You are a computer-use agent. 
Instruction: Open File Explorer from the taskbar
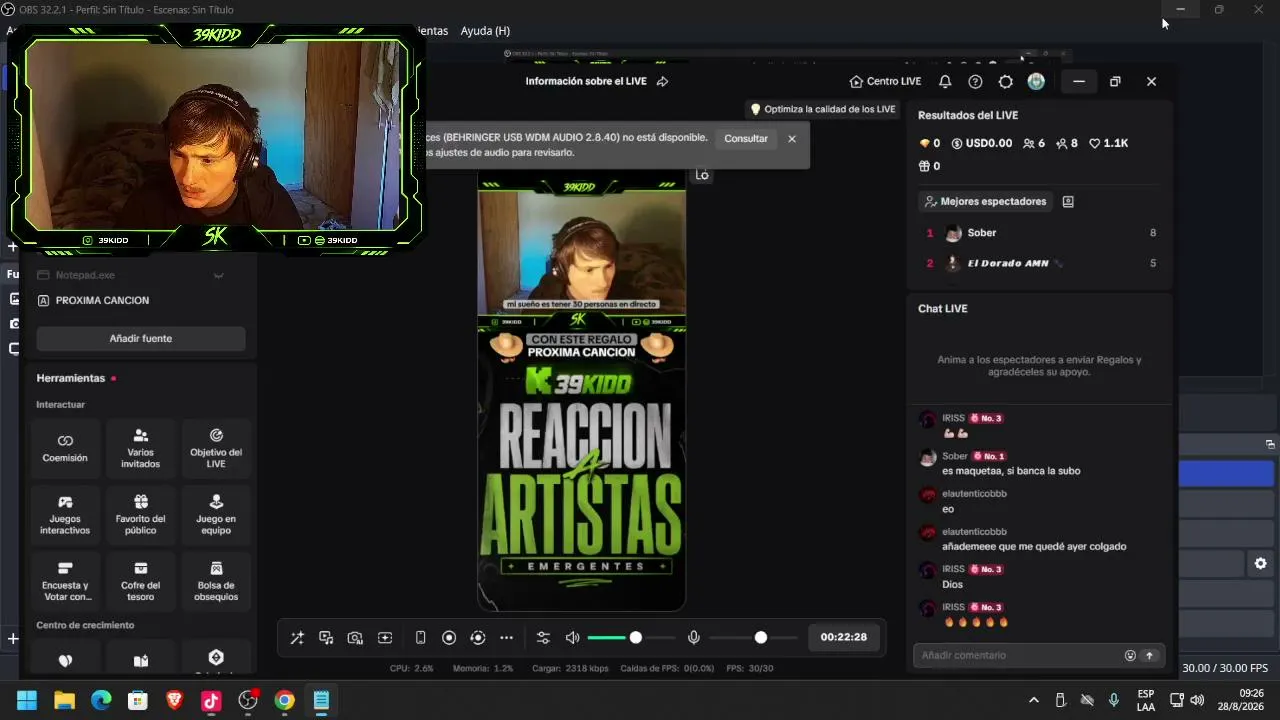pyautogui.click(x=64, y=700)
